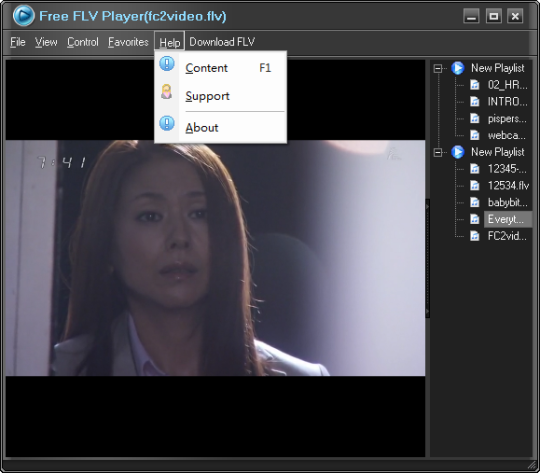Screen dimensions: 540x473
Task: Select the 02_HR... playlist entry
Action: click(507, 85)
